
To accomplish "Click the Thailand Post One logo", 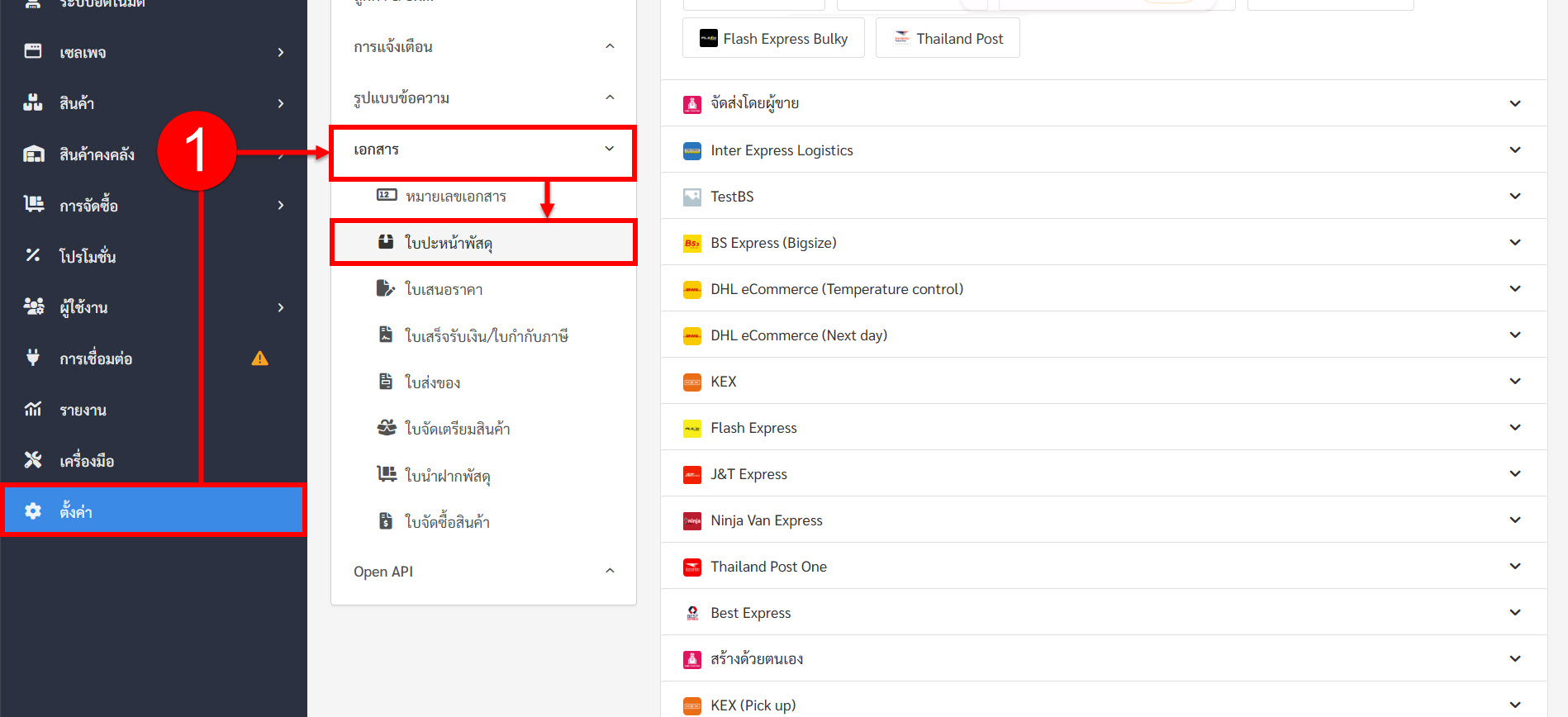I will (x=692, y=567).
